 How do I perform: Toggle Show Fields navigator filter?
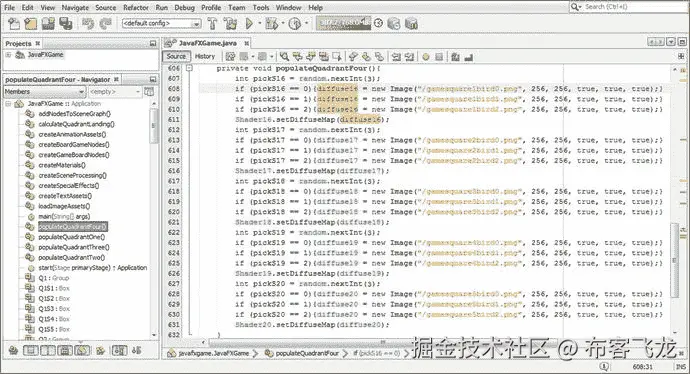click(30, 350)
